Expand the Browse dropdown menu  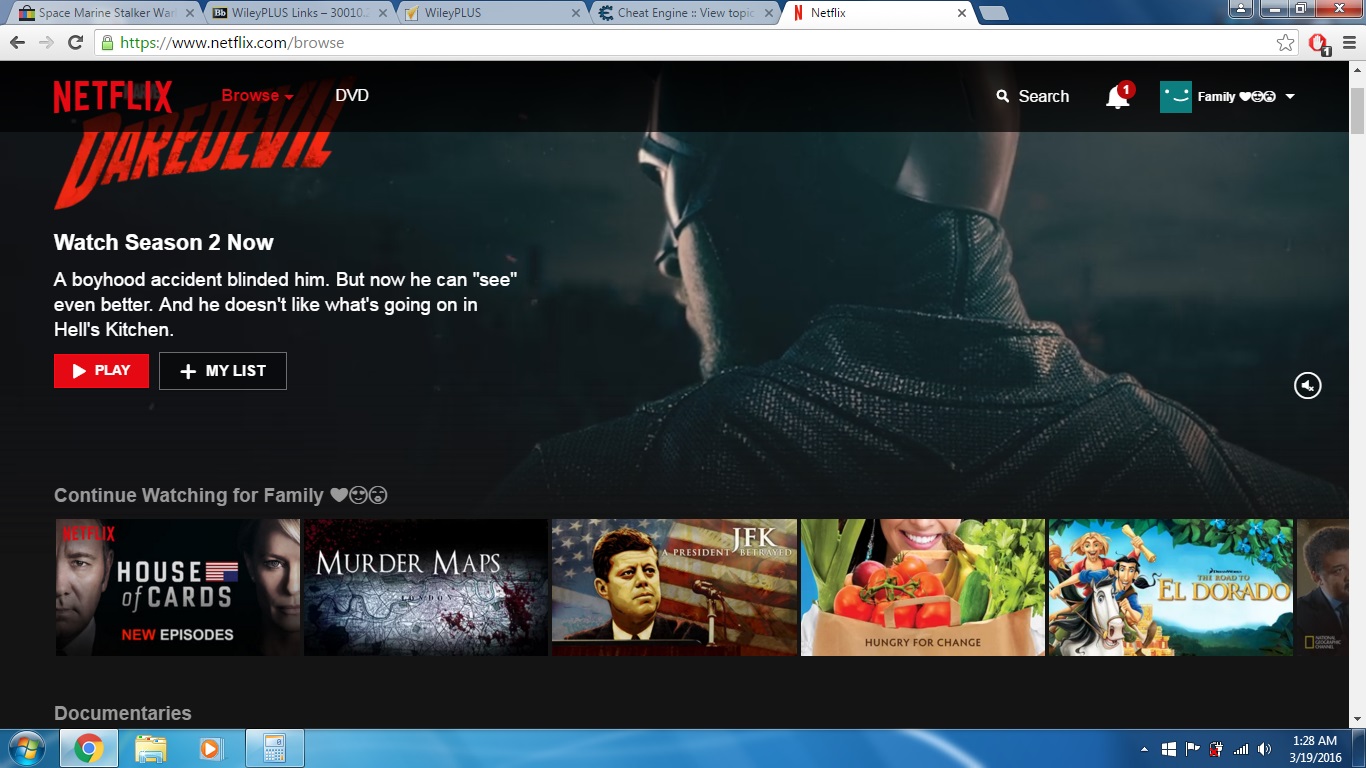coord(257,96)
